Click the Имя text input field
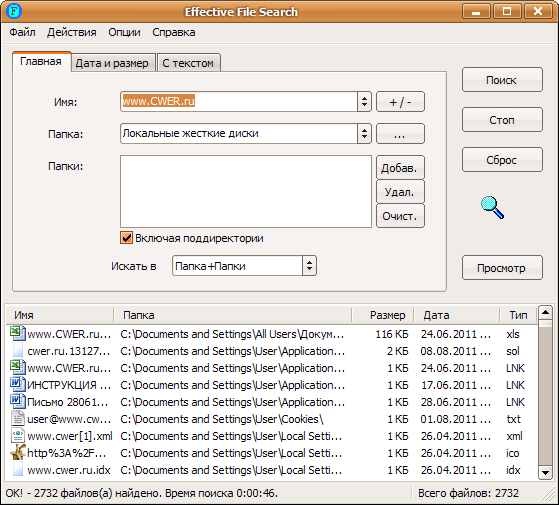 [239, 102]
